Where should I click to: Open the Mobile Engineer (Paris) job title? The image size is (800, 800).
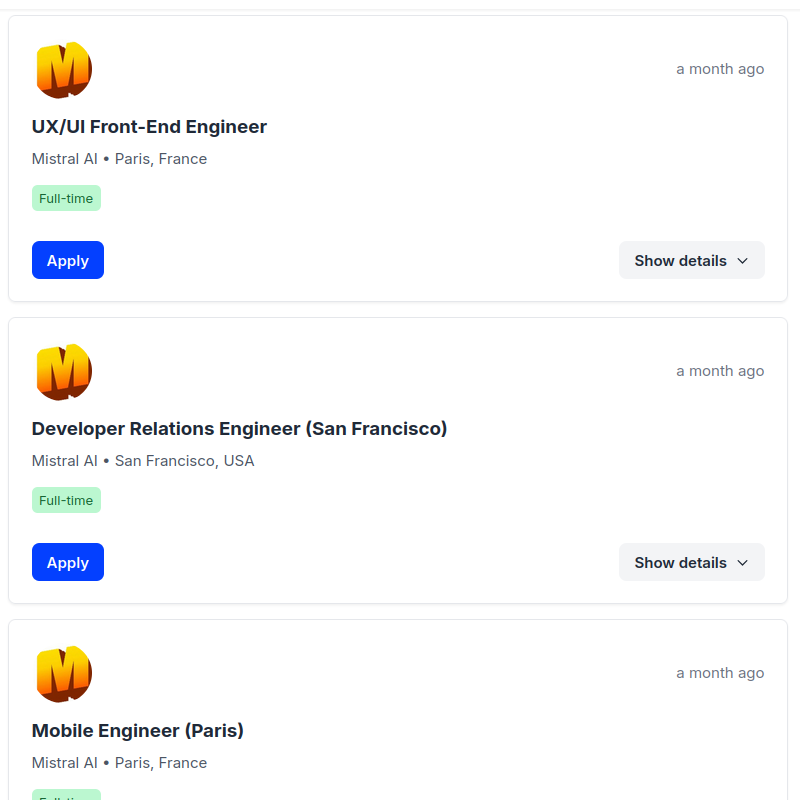pos(138,731)
